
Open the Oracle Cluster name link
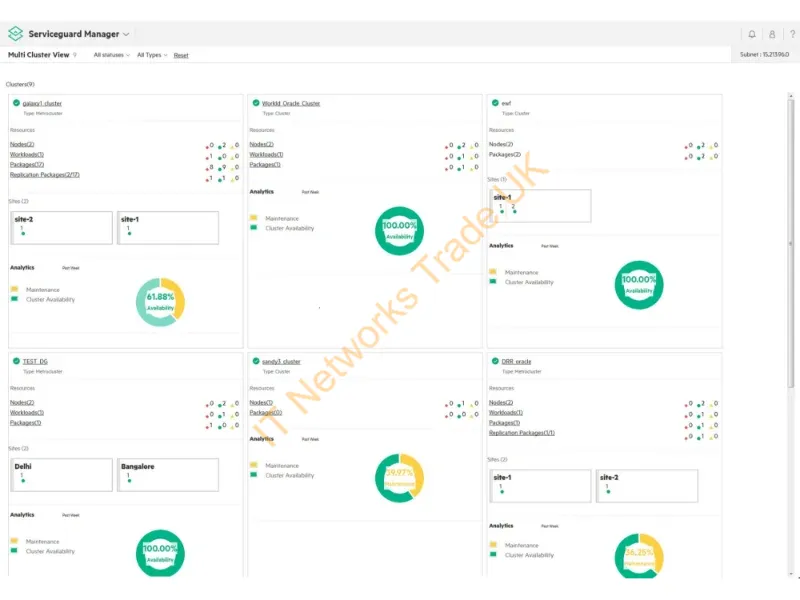pos(291,103)
